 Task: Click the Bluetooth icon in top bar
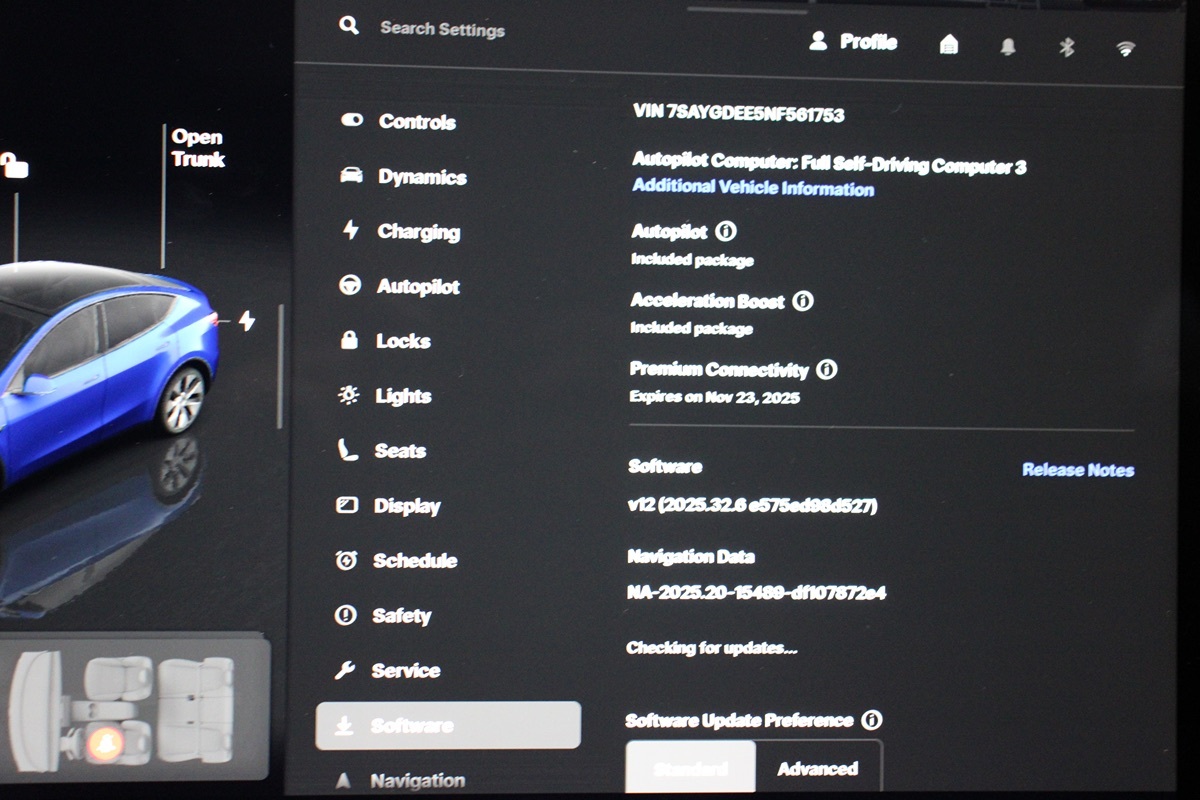click(x=1066, y=46)
